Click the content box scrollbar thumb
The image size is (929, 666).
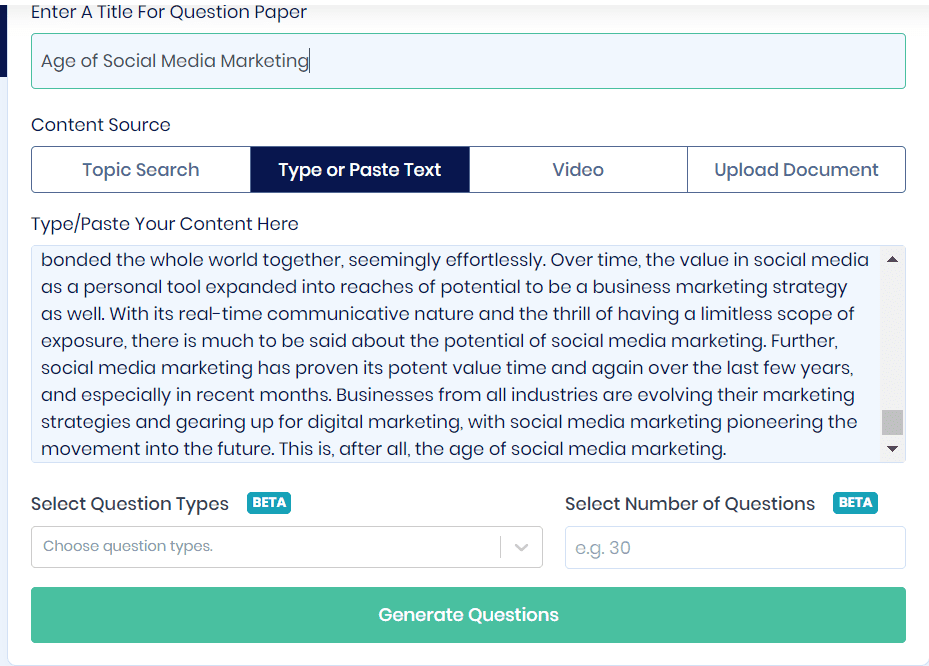tap(892, 422)
